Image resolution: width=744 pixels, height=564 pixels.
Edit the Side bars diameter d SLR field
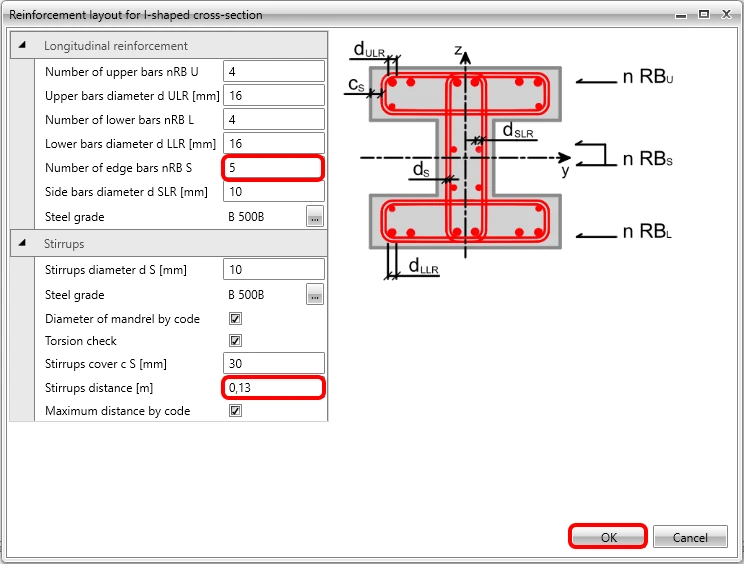274,192
